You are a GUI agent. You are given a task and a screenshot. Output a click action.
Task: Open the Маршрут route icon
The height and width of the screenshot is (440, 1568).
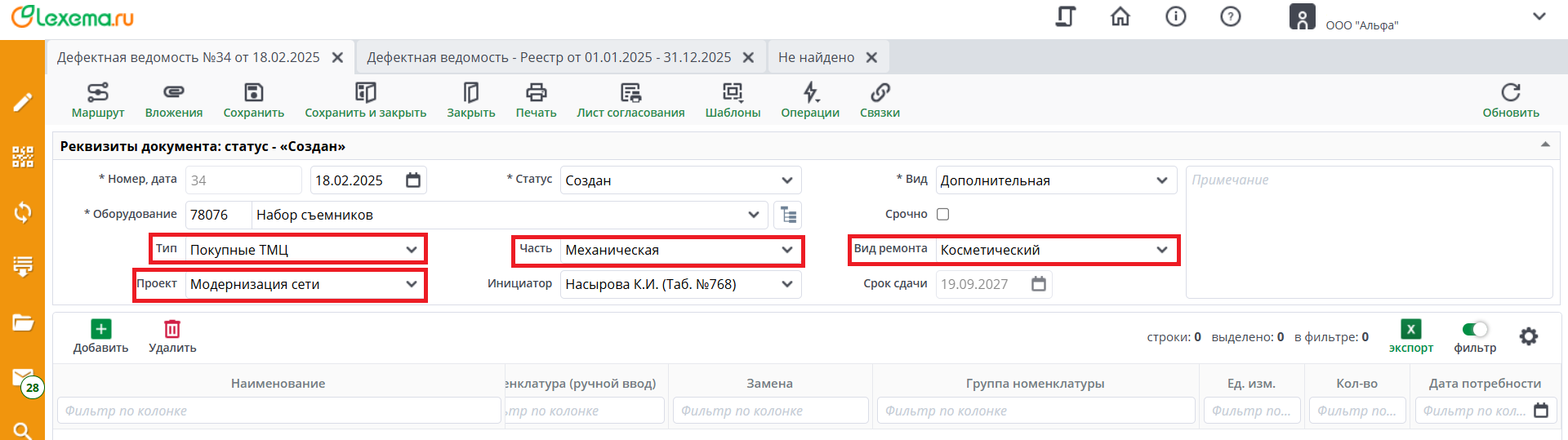coord(98,92)
